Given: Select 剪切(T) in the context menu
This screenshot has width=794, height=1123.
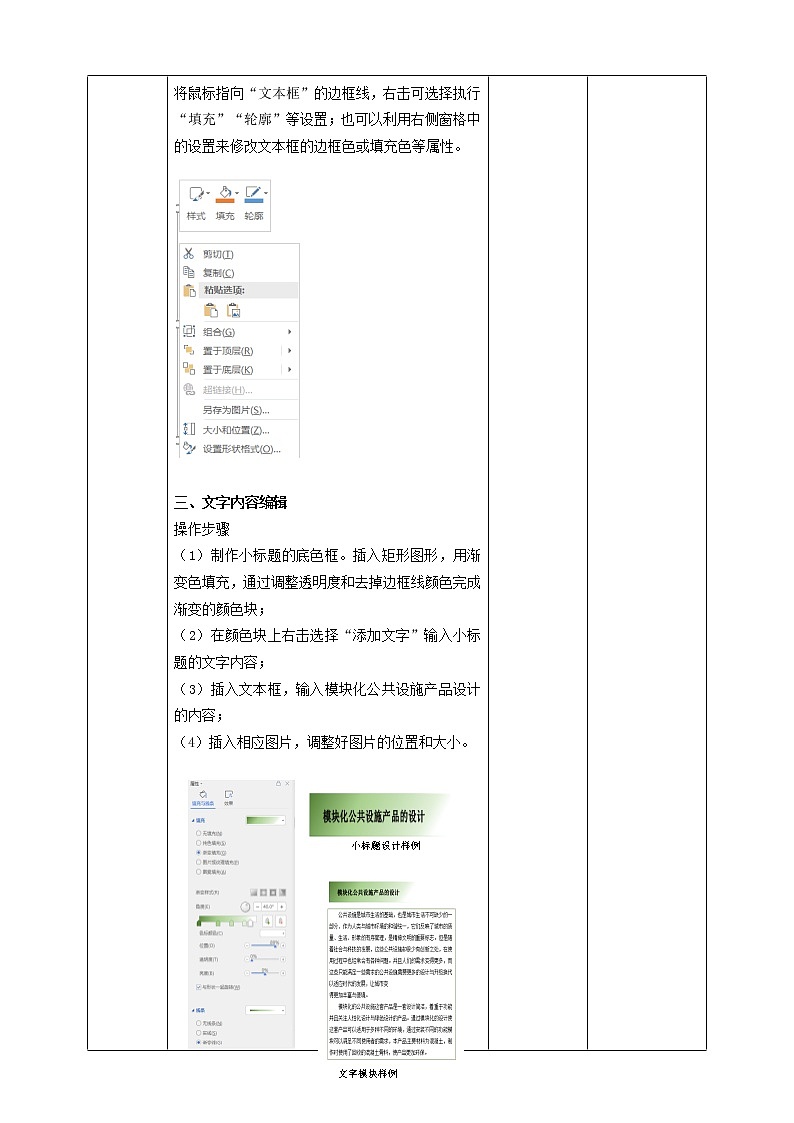Looking at the screenshot, I should coord(218,254).
